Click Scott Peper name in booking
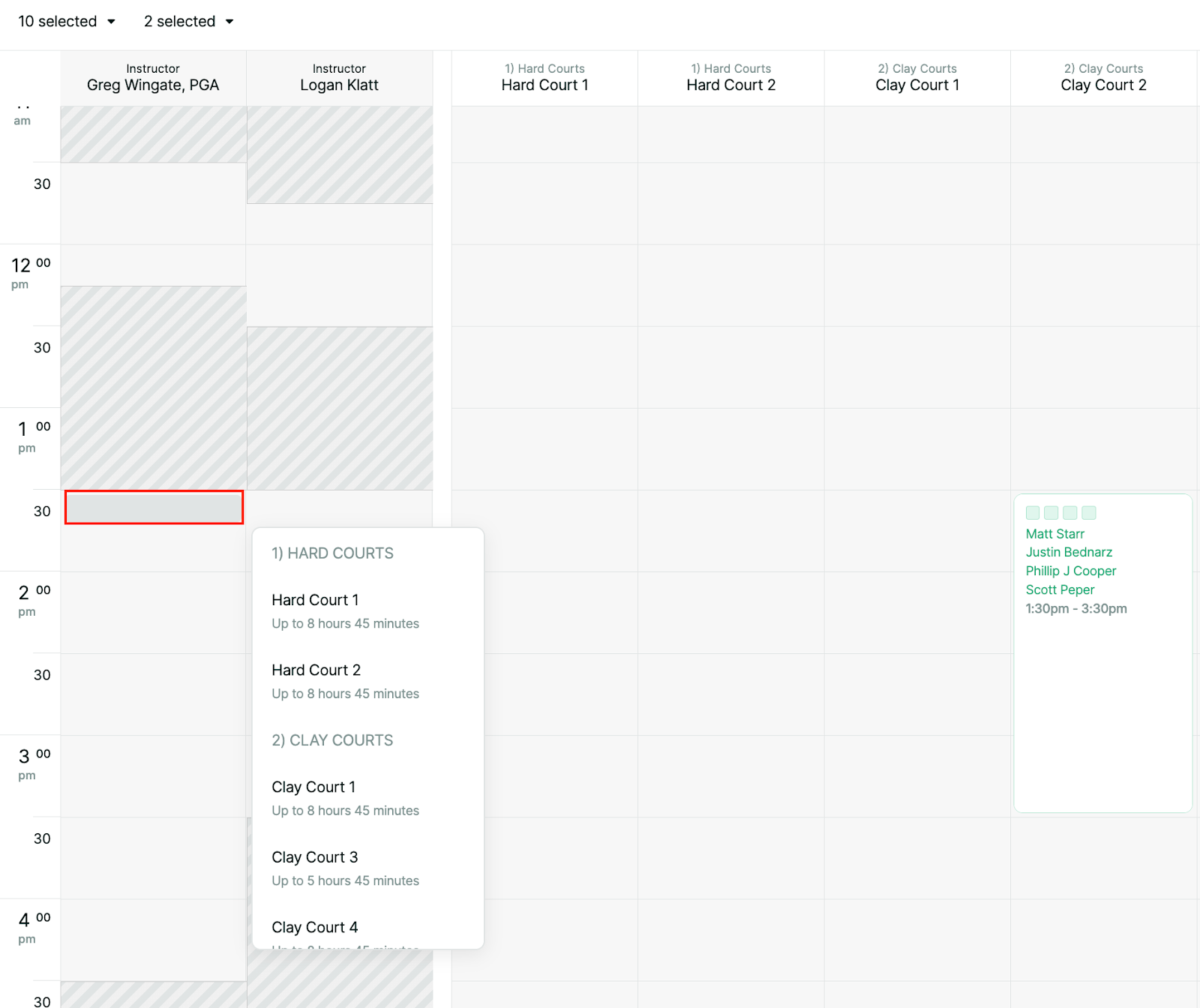 1060,589
